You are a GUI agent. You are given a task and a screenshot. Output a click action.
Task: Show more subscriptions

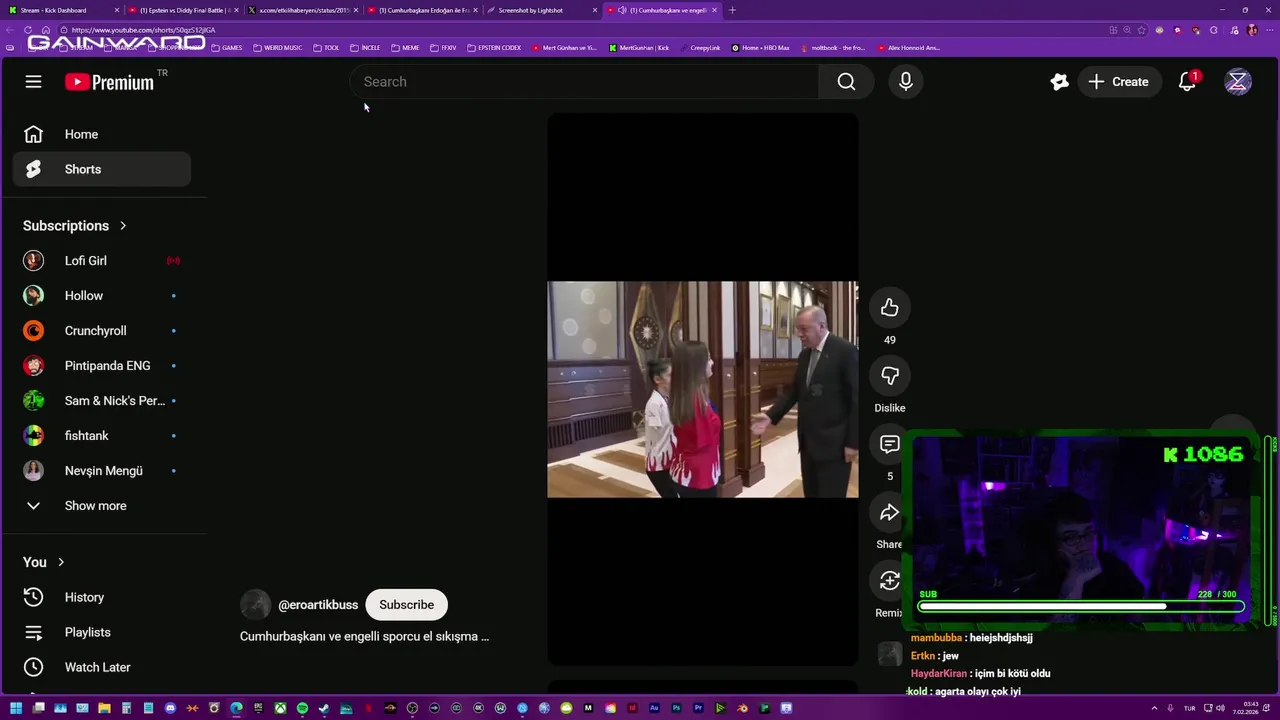(96, 506)
